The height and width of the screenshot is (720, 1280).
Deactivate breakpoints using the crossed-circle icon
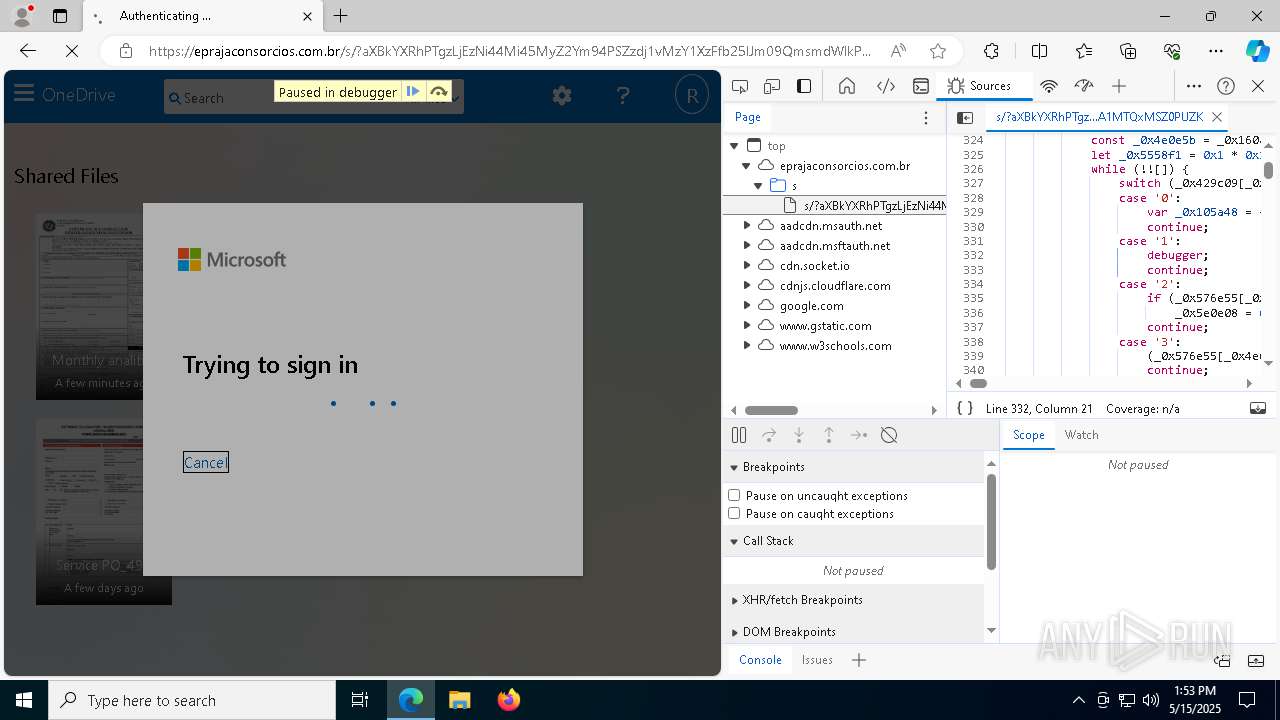tap(889, 435)
